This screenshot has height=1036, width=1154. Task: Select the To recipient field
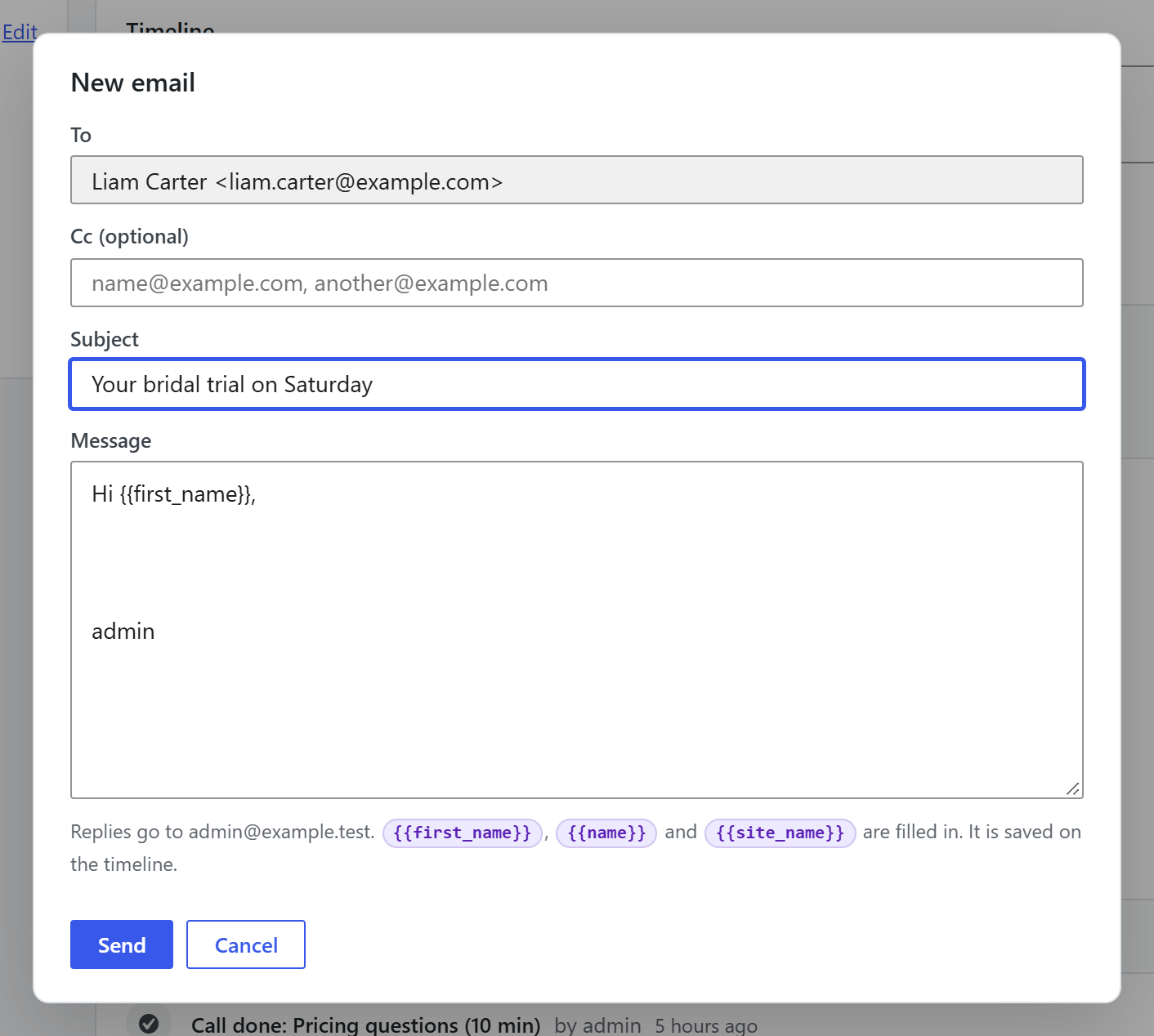[x=577, y=180]
